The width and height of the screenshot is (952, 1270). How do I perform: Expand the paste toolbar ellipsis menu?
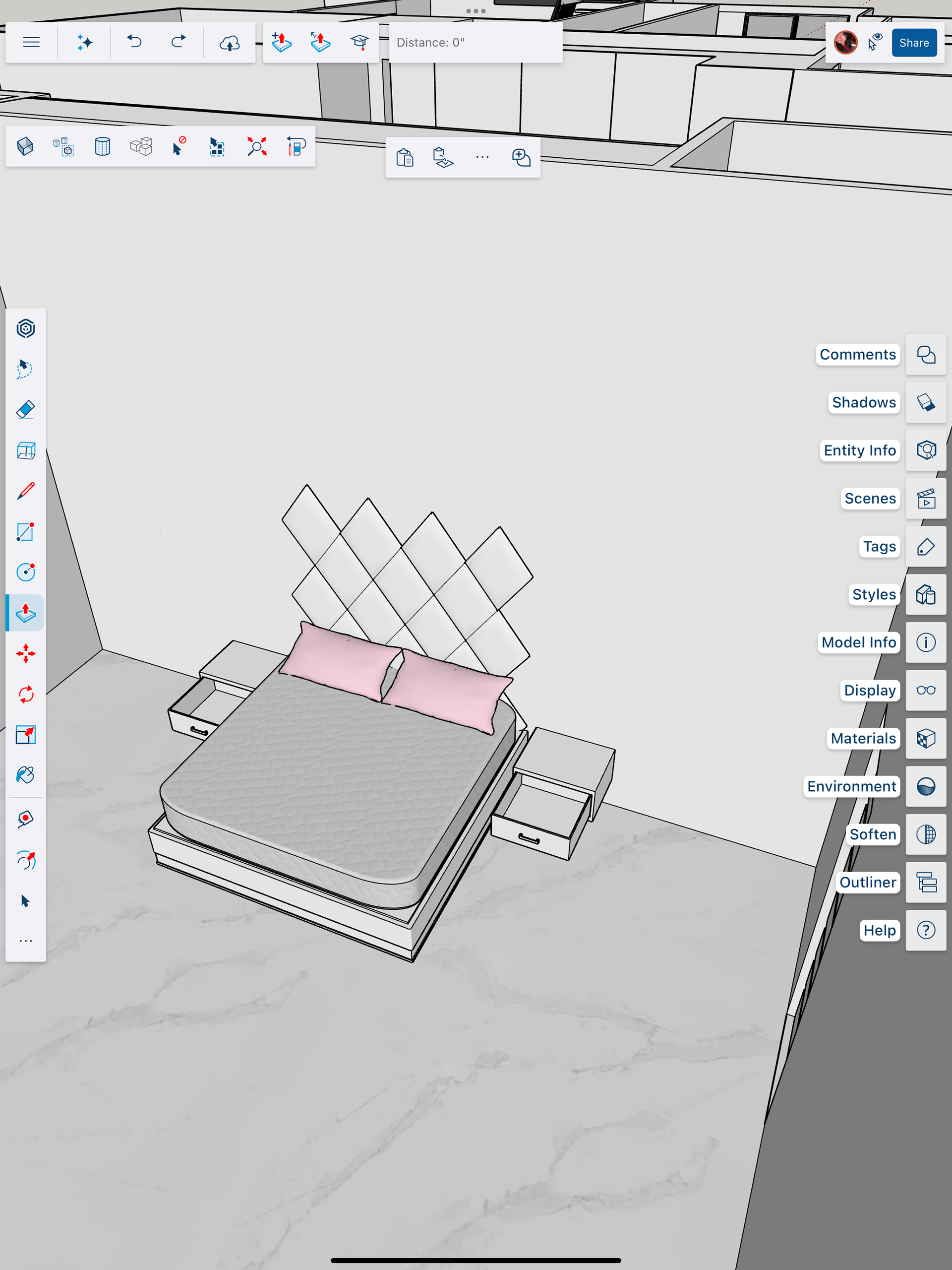pyautogui.click(x=482, y=157)
